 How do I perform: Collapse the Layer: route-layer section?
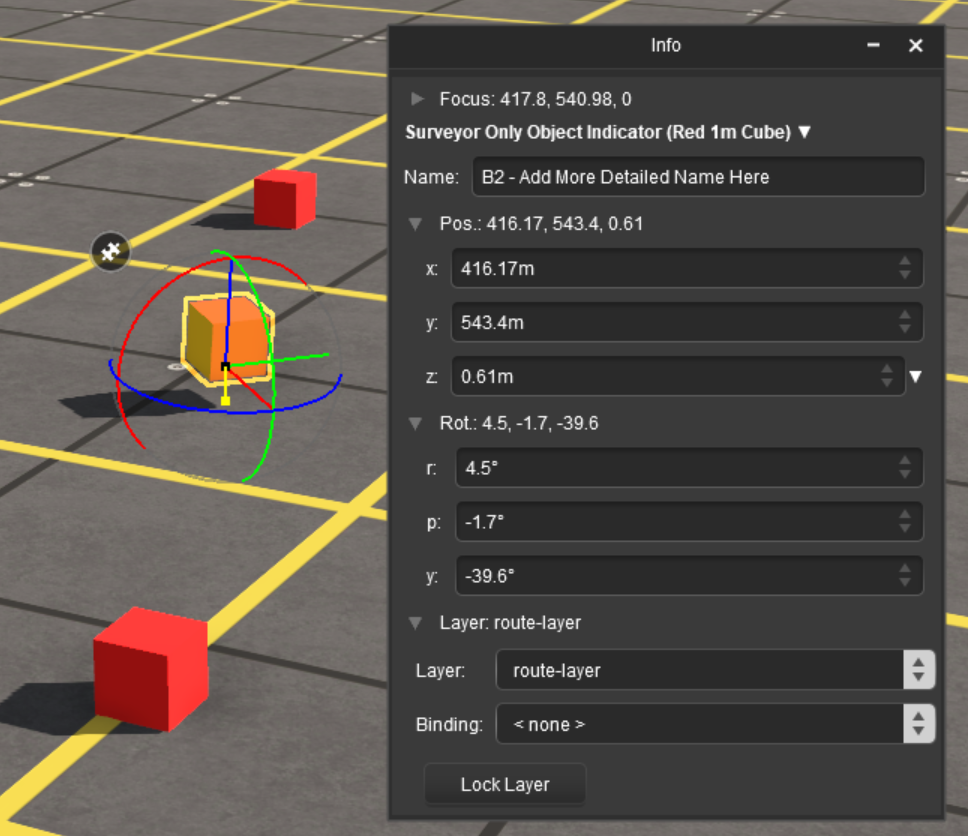click(416, 623)
